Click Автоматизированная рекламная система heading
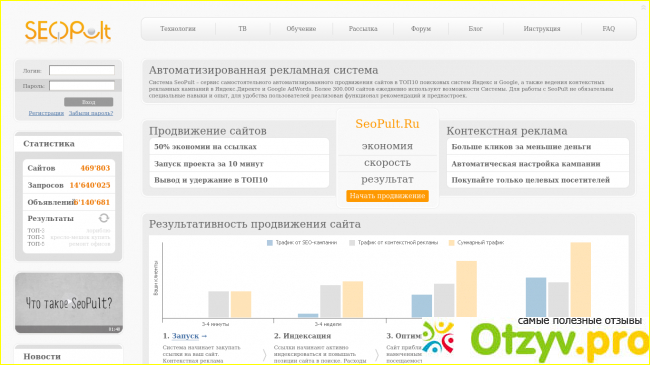The height and width of the screenshot is (365, 650). pos(264,70)
